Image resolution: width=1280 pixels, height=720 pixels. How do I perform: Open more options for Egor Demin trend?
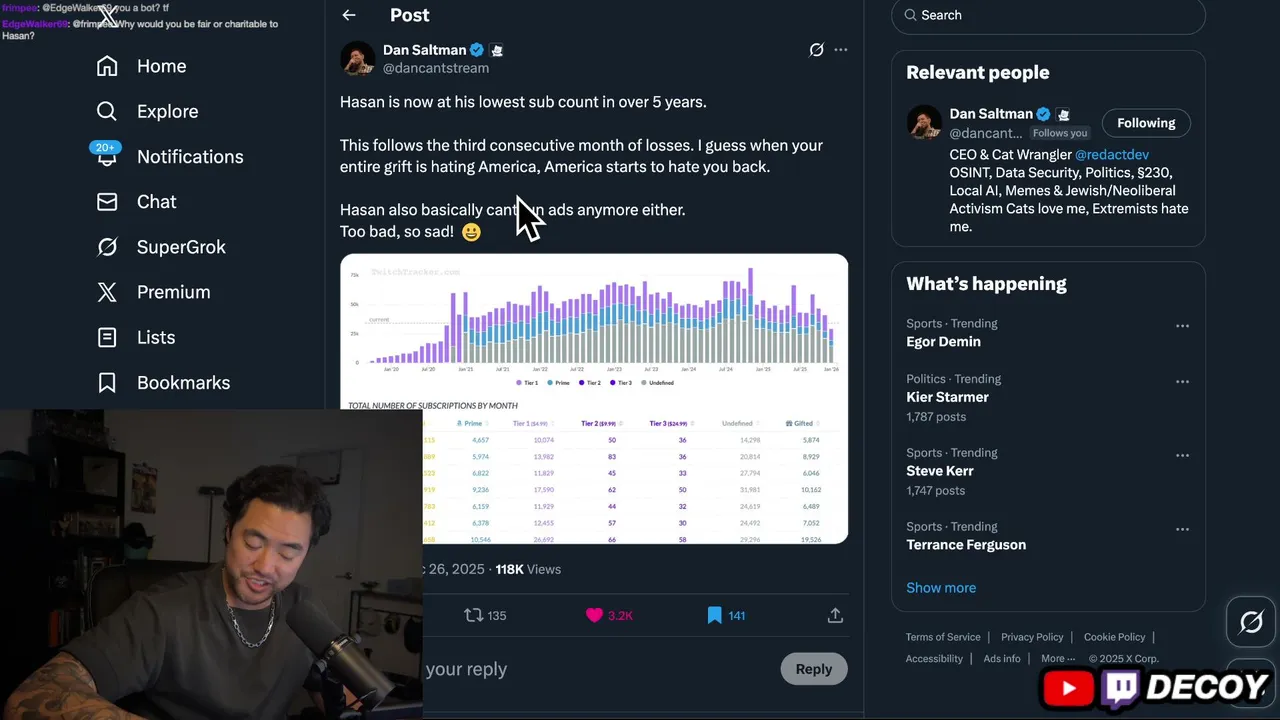(1182, 326)
